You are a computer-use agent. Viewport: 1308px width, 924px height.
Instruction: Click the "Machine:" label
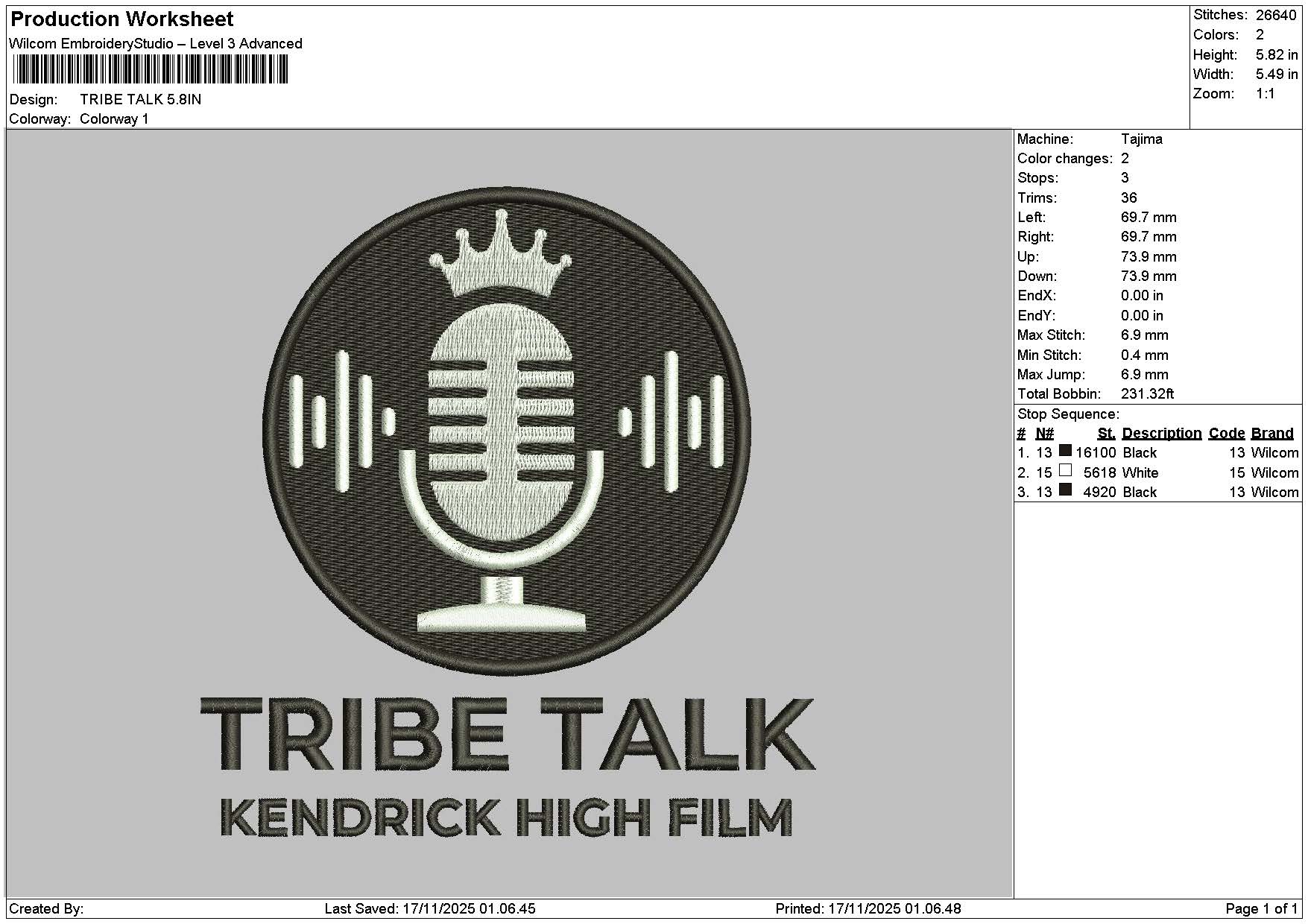[1046, 139]
